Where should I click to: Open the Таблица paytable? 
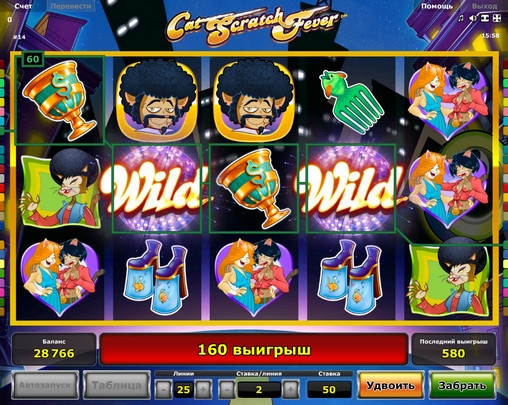pyautogui.click(x=116, y=386)
